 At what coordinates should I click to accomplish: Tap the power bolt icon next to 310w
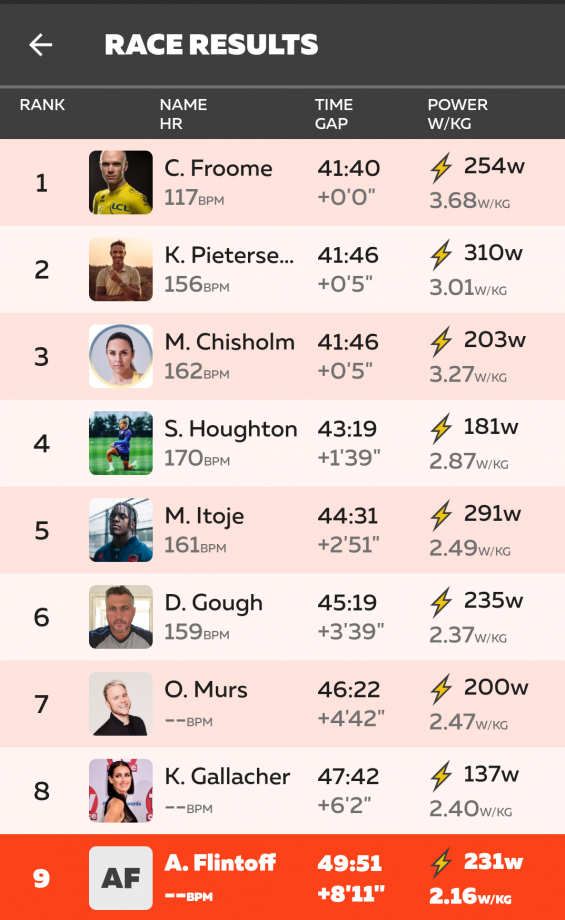pyautogui.click(x=441, y=255)
